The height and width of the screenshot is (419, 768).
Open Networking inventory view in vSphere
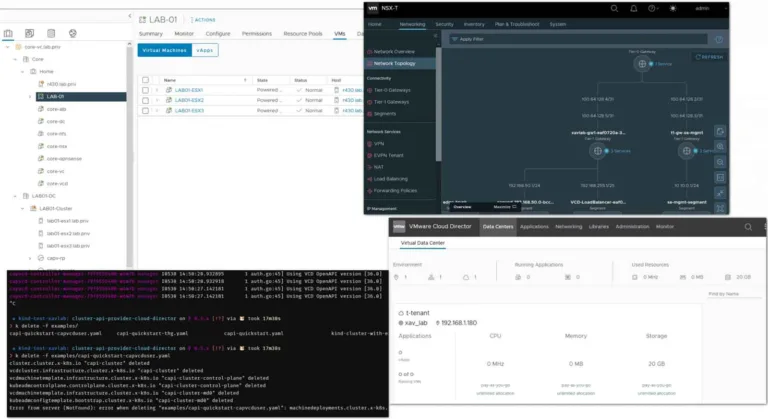[72, 33]
